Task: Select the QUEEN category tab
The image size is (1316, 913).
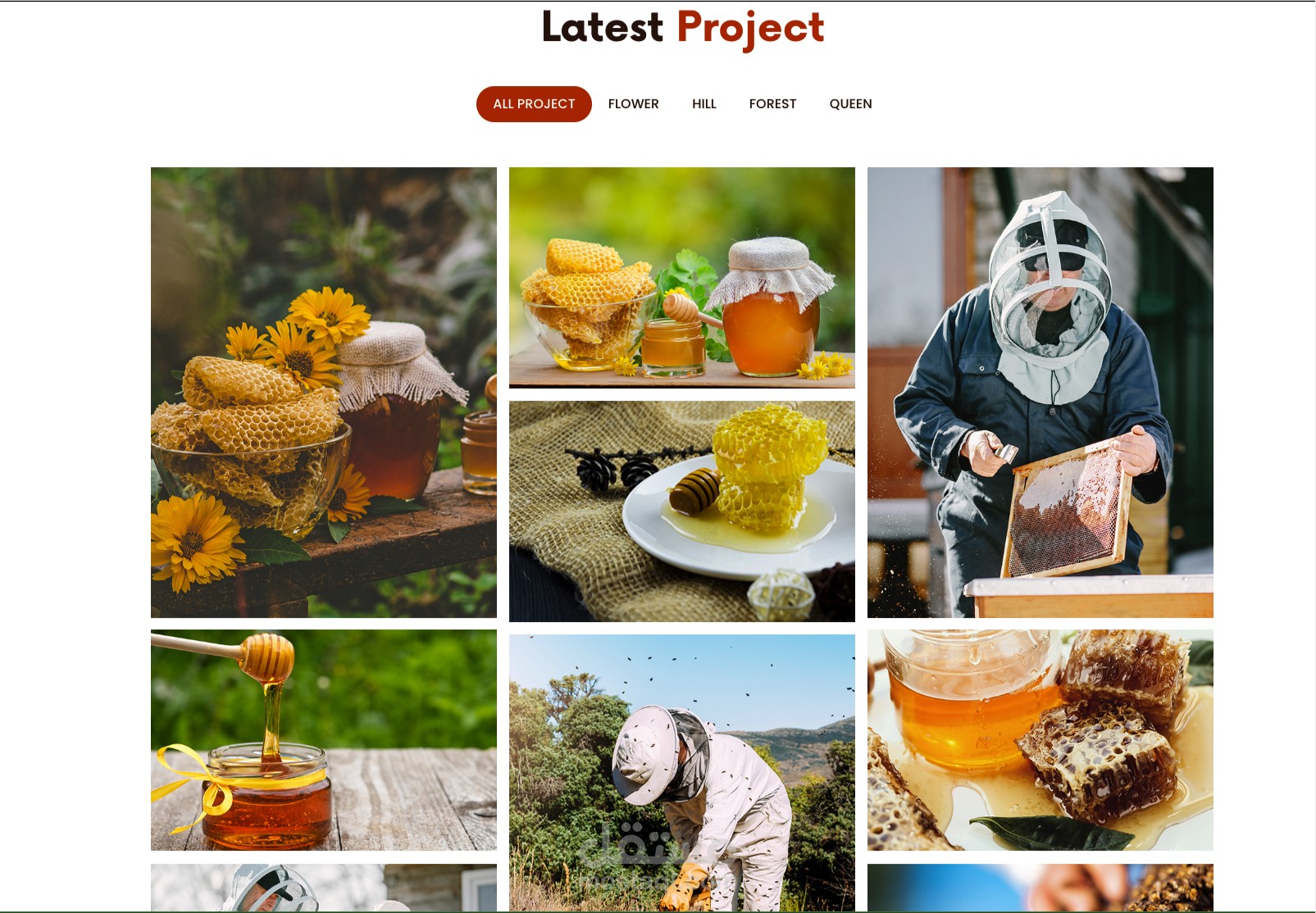Action: (850, 104)
